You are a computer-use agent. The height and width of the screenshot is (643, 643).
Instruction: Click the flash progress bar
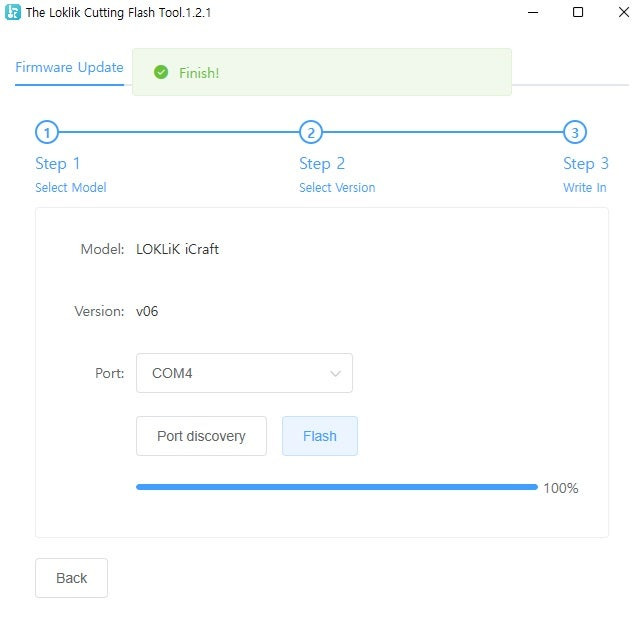(337, 487)
